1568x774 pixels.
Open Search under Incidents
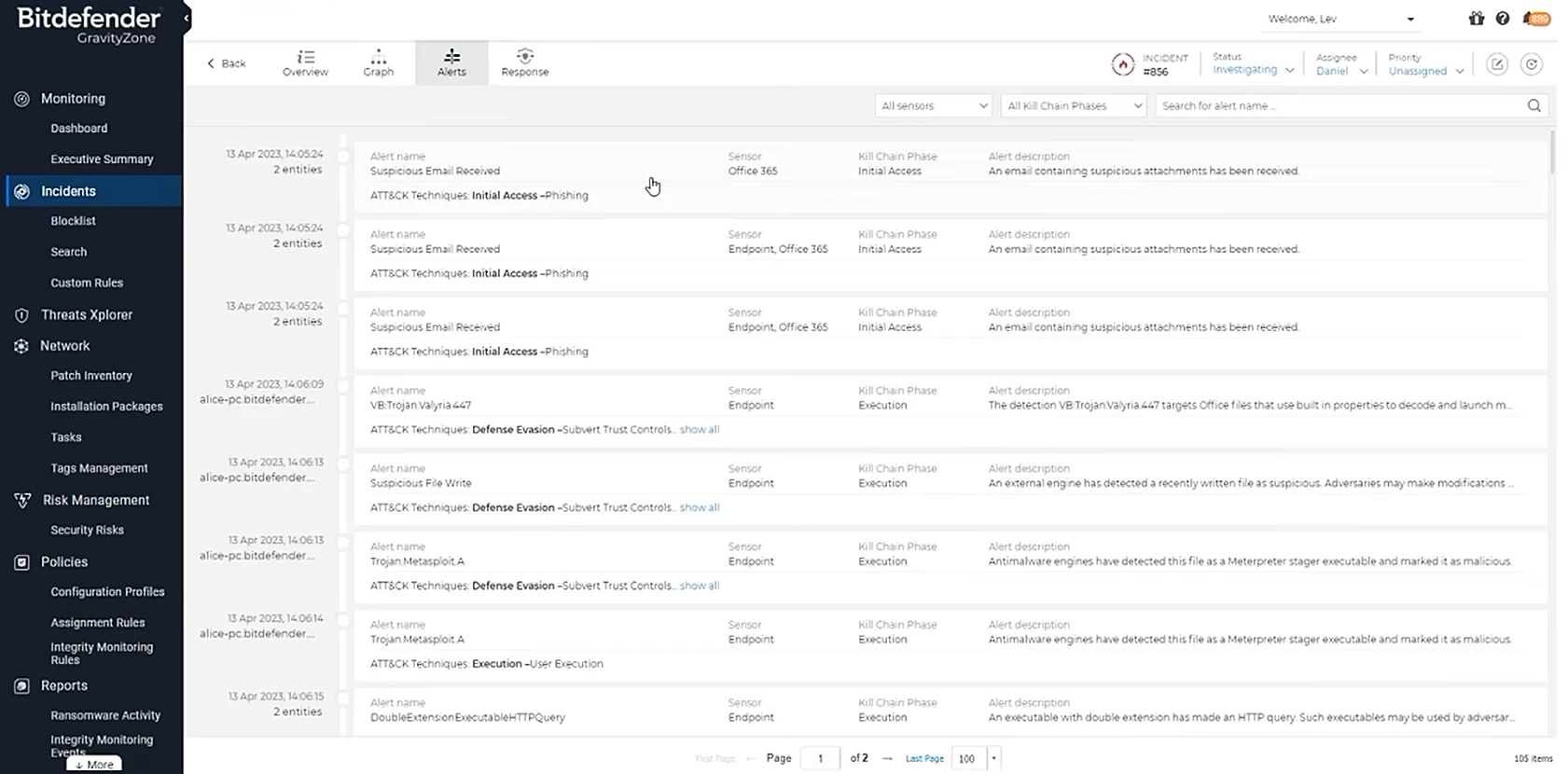[68, 252]
